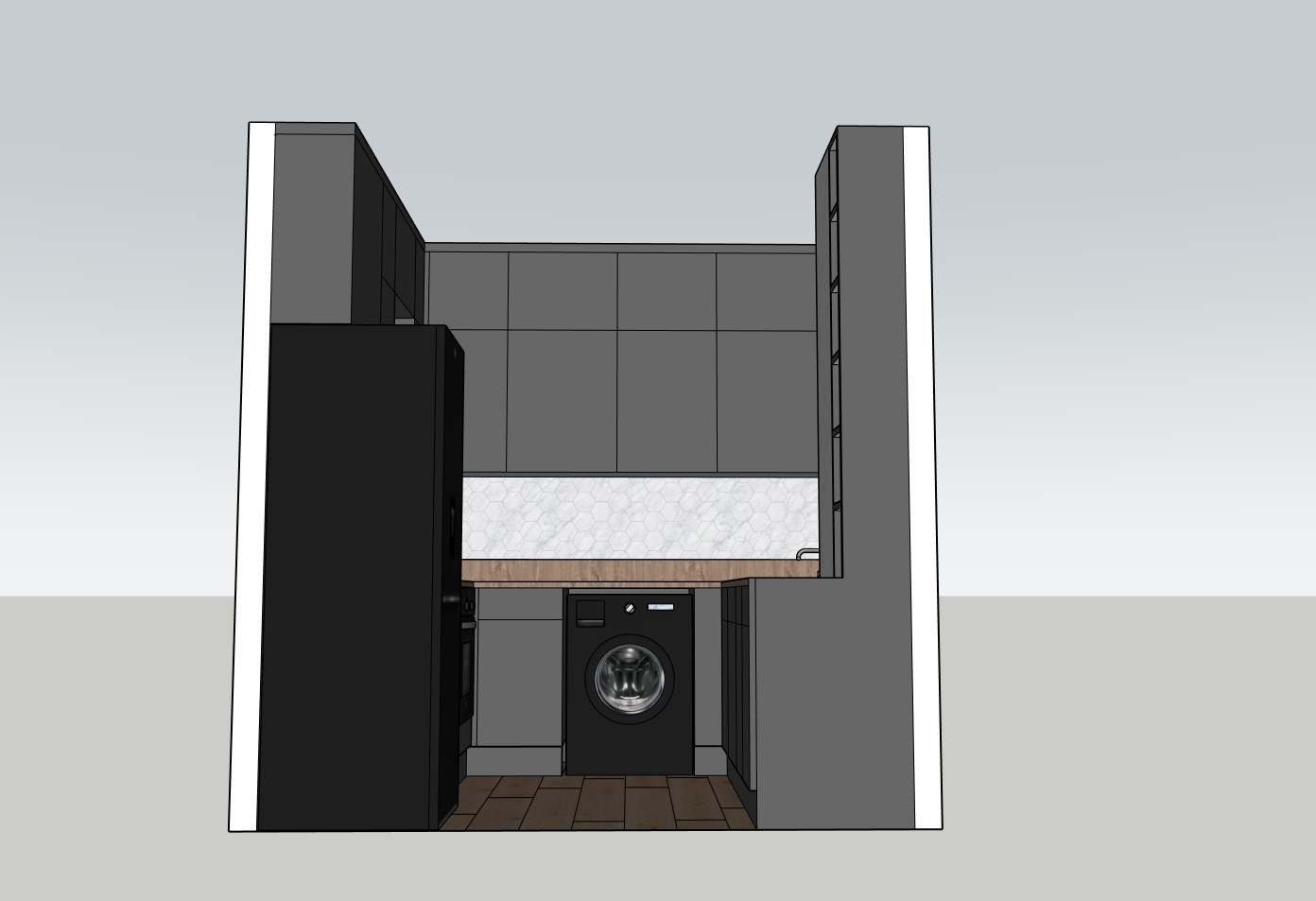The image size is (1316, 901).
Task: Click the washing machine's round glass door
Action: [630, 679]
